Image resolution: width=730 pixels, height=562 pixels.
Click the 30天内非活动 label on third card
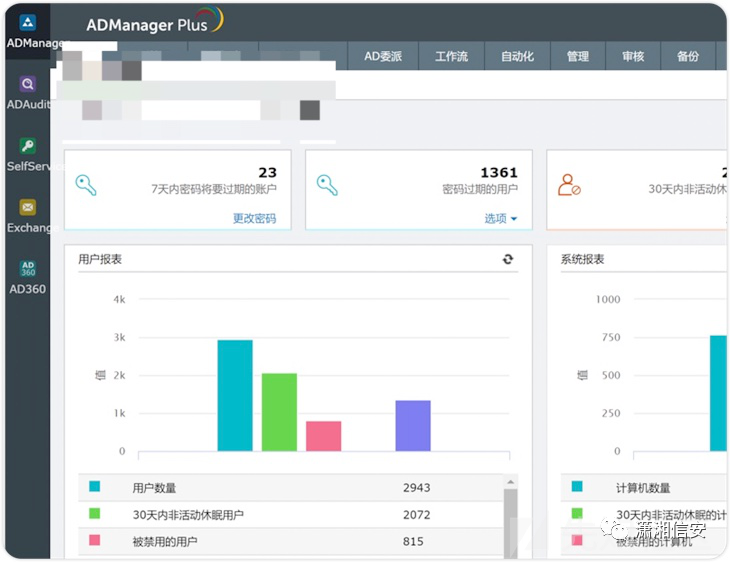687,189
